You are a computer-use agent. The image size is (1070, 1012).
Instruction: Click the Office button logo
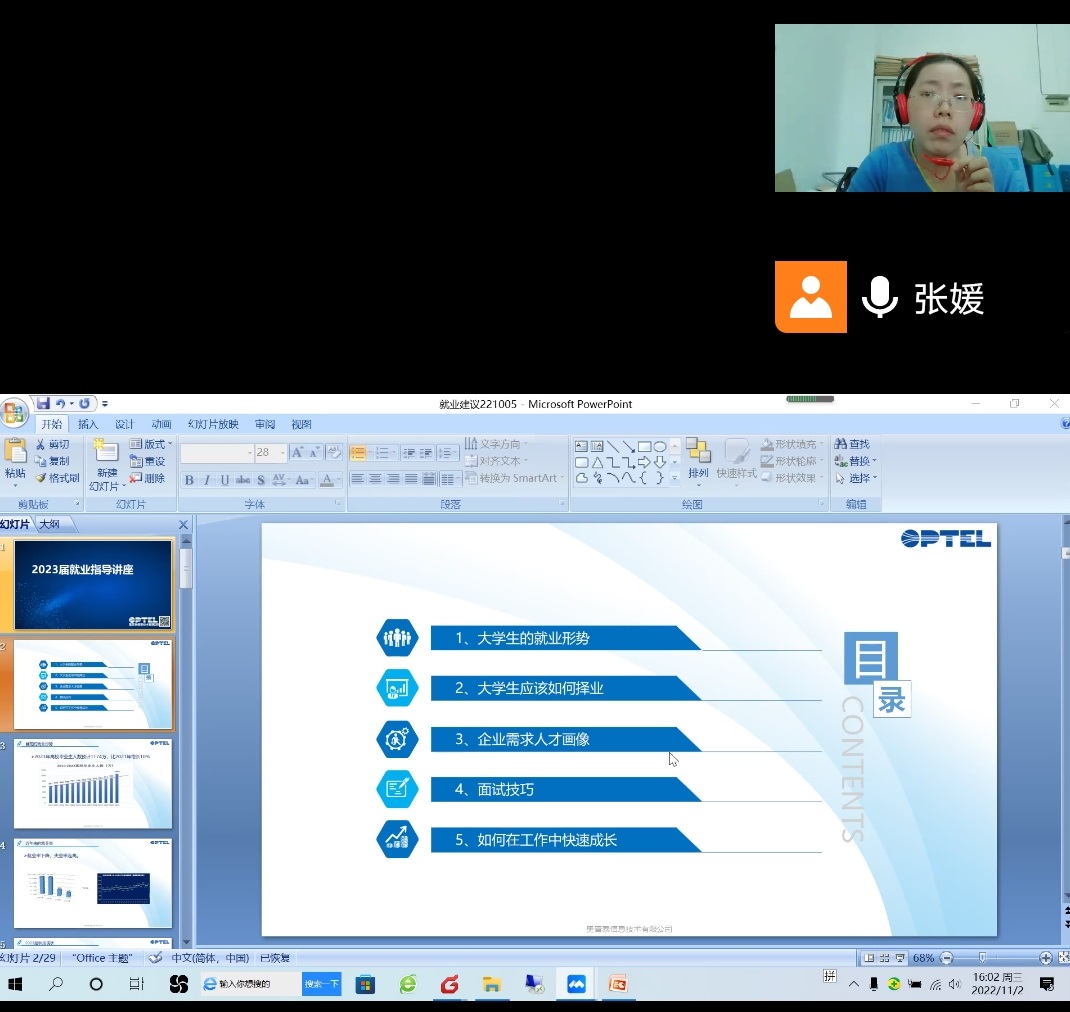14,412
